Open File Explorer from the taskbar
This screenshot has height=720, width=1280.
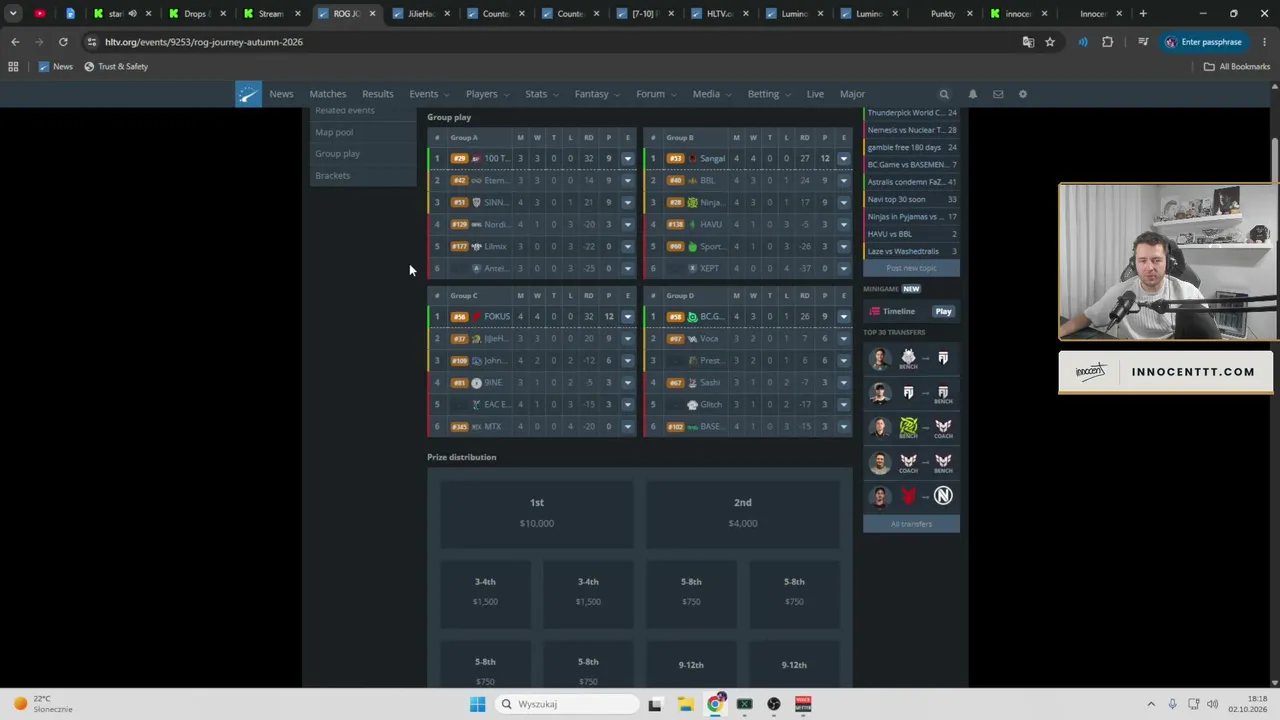click(685, 704)
